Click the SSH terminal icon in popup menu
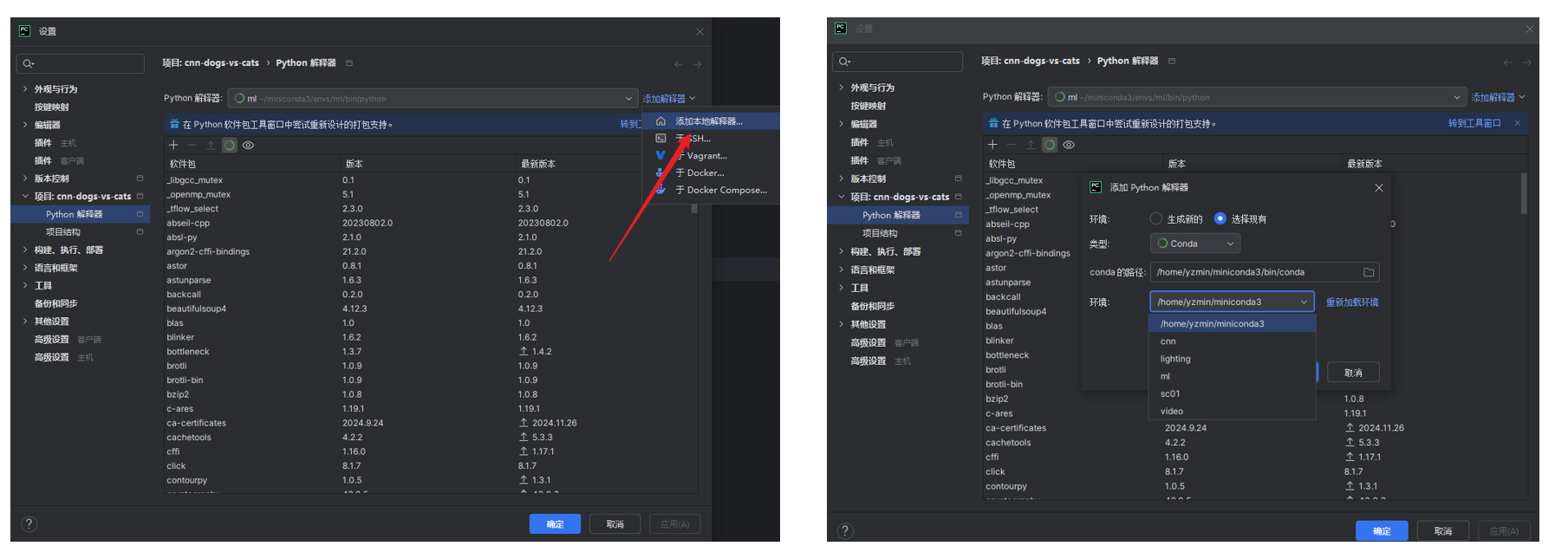The height and width of the screenshot is (559, 1568). coord(660,139)
